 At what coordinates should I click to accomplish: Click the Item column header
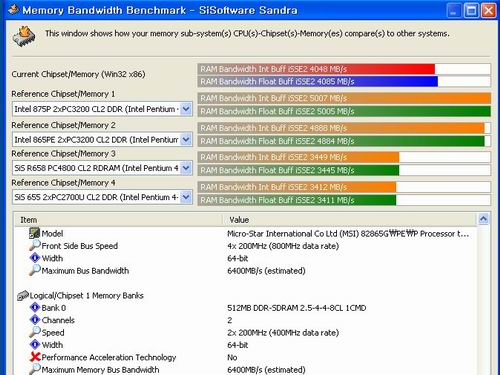118,220
